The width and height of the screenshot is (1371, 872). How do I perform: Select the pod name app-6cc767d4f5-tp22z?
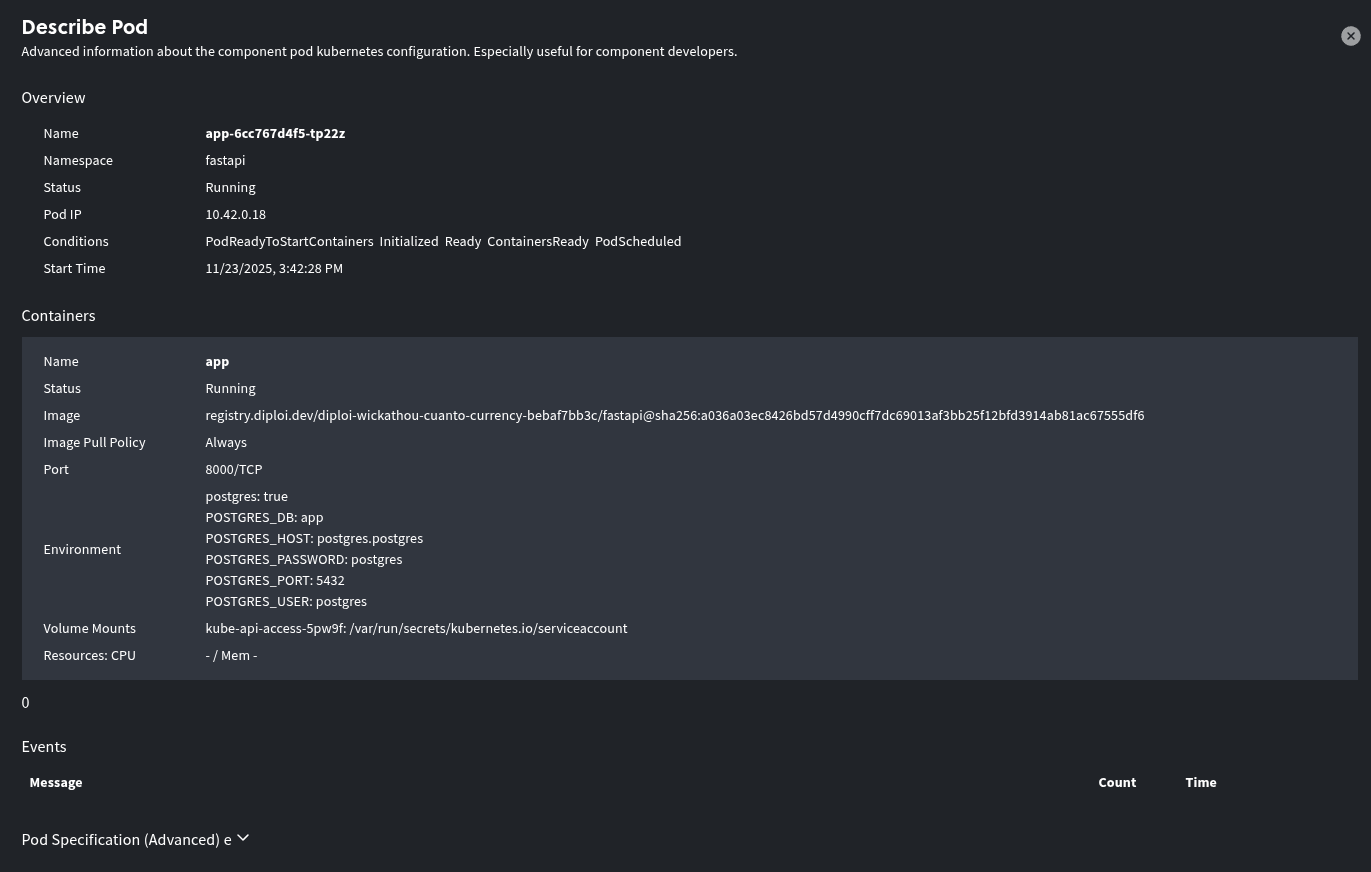click(x=275, y=133)
